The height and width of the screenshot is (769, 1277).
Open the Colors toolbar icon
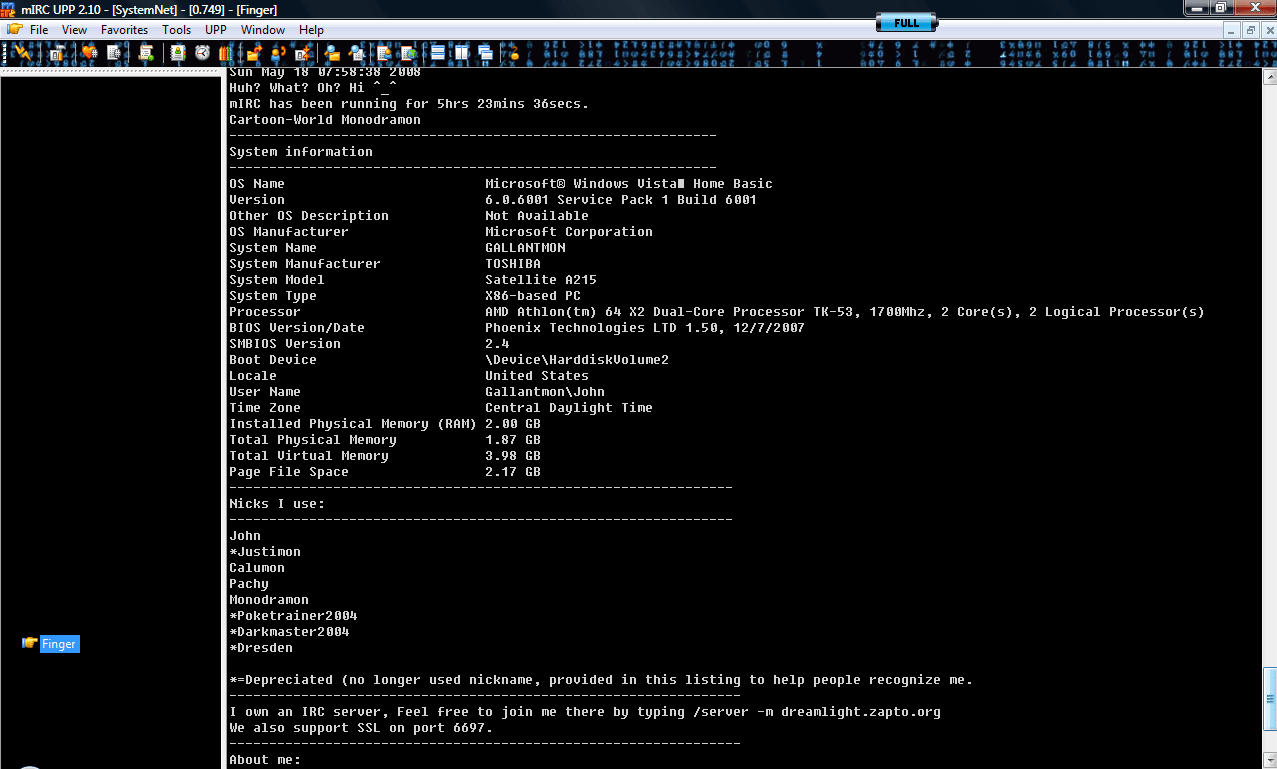pyautogui.click(x=226, y=53)
